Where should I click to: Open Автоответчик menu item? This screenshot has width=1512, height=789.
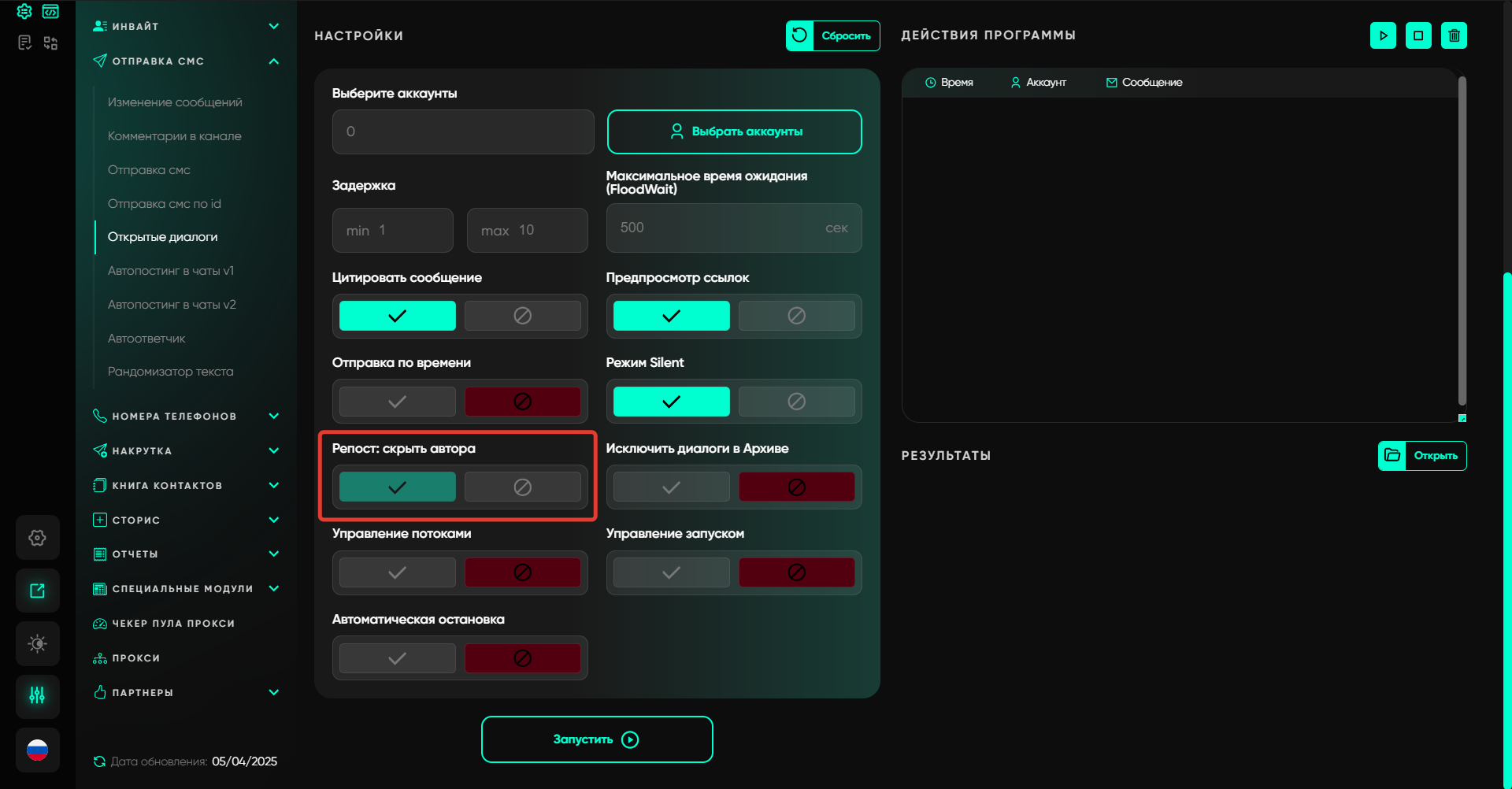click(x=146, y=339)
